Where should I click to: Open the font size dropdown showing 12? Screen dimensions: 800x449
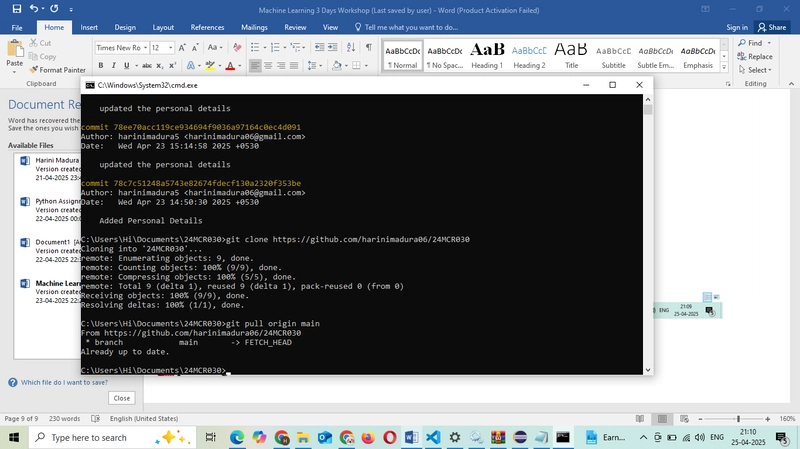pos(170,47)
